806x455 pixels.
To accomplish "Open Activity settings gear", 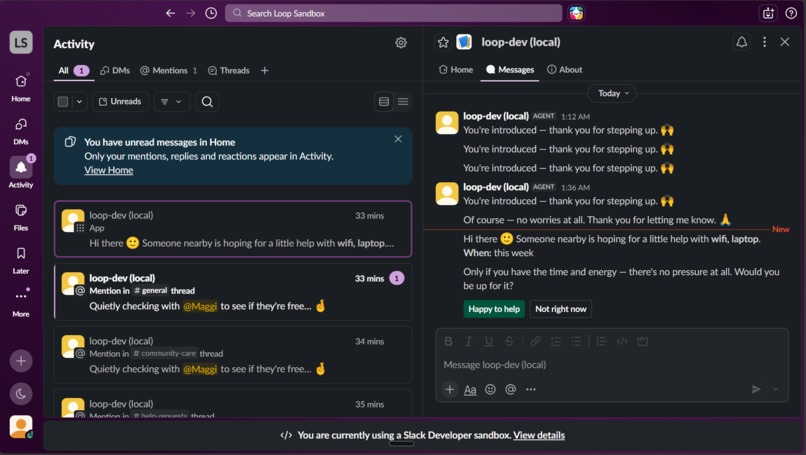I will click(x=401, y=43).
